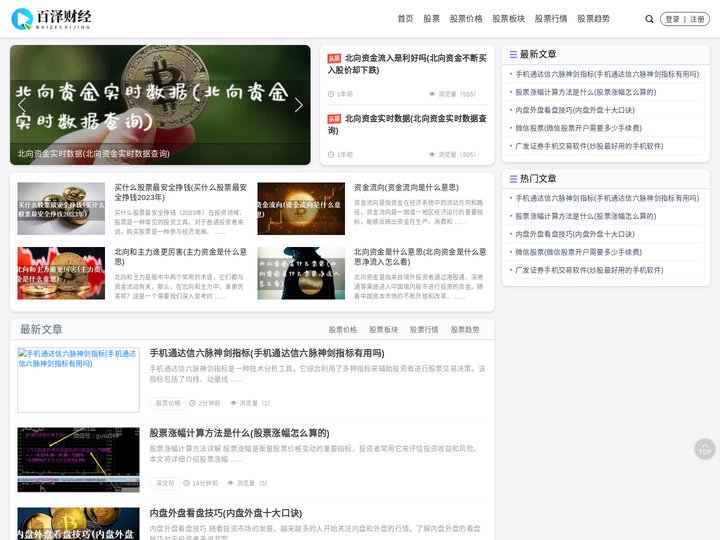Open 股票板块 in top navigation
Screen dimensions: 720x540
click(508, 19)
